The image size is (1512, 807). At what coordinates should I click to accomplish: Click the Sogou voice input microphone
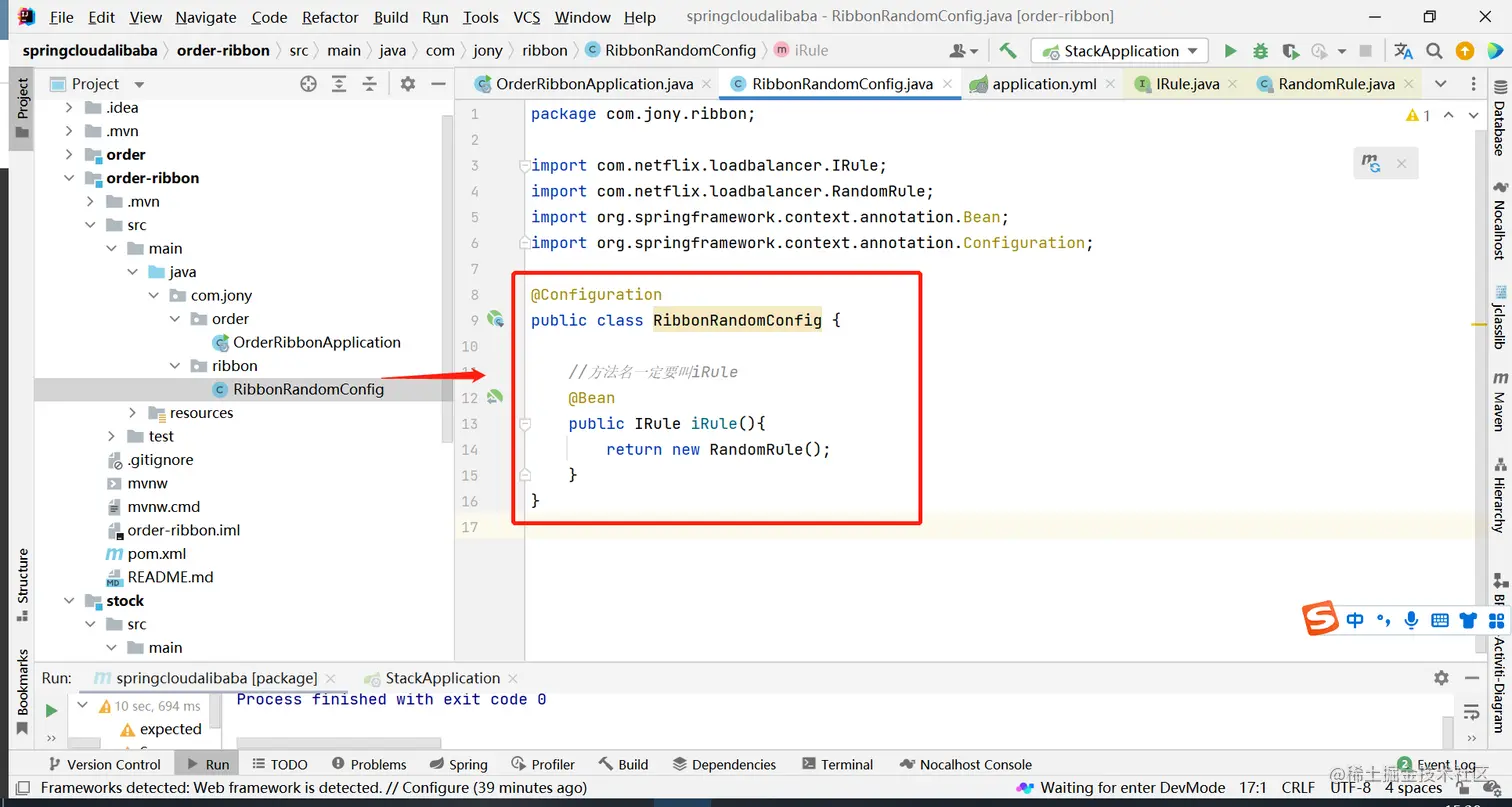[x=1411, y=620]
